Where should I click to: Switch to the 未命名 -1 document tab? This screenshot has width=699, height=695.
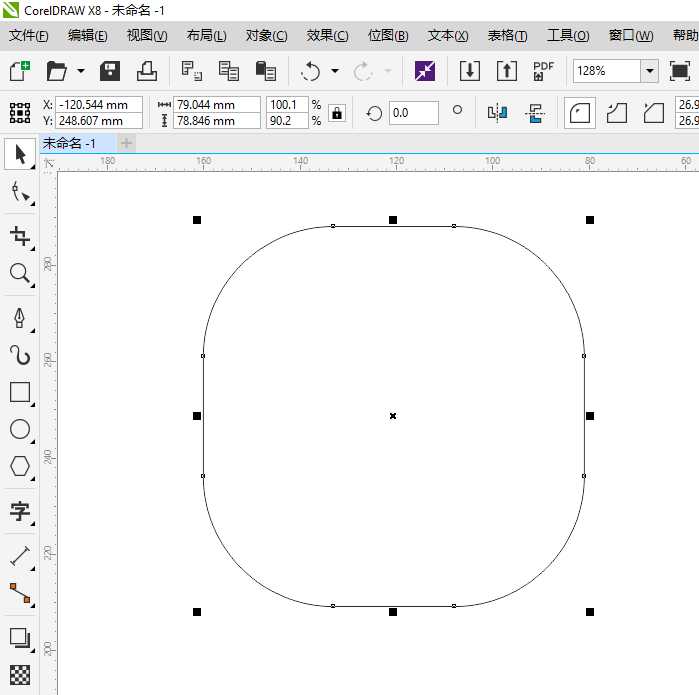click(x=70, y=144)
